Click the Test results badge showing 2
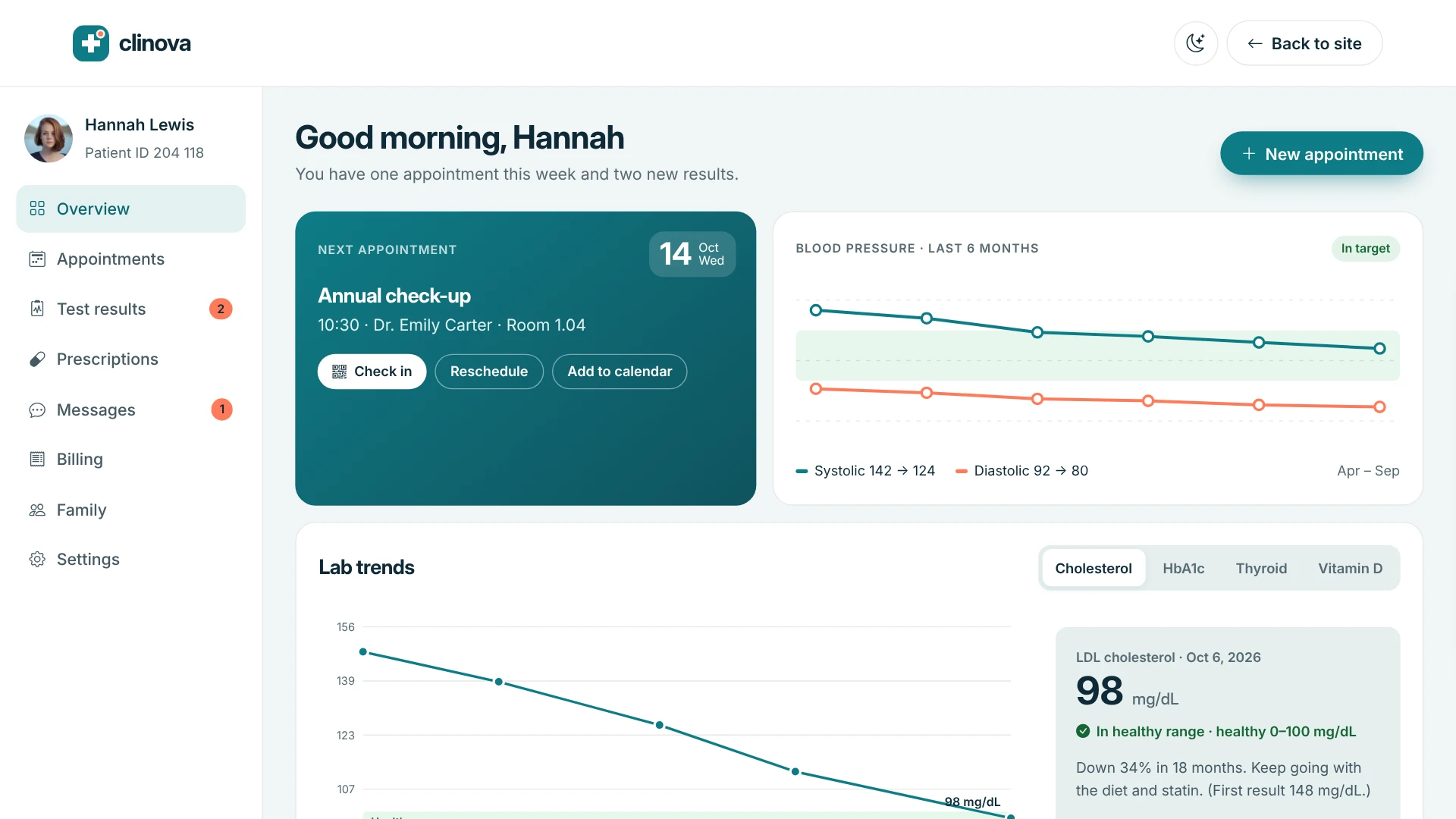Image resolution: width=1456 pixels, height=819 pixels. [221, 309]
